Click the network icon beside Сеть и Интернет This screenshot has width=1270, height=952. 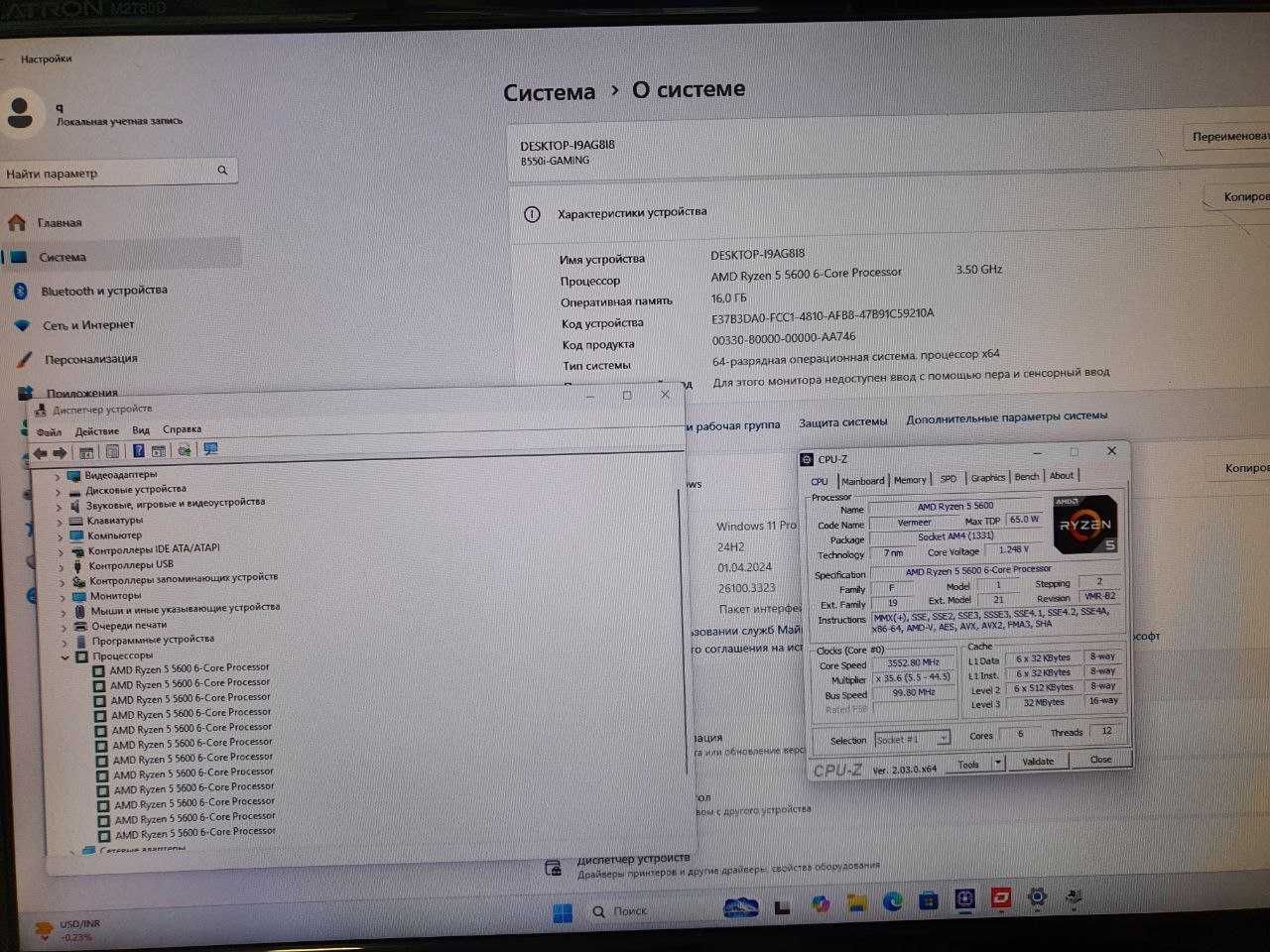point(22,325)
